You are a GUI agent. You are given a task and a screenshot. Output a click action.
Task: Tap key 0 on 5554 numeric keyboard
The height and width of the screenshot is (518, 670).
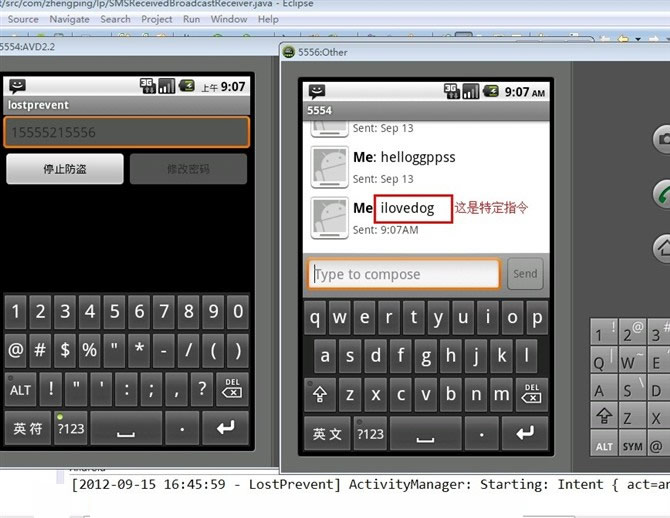pos(238,312)
